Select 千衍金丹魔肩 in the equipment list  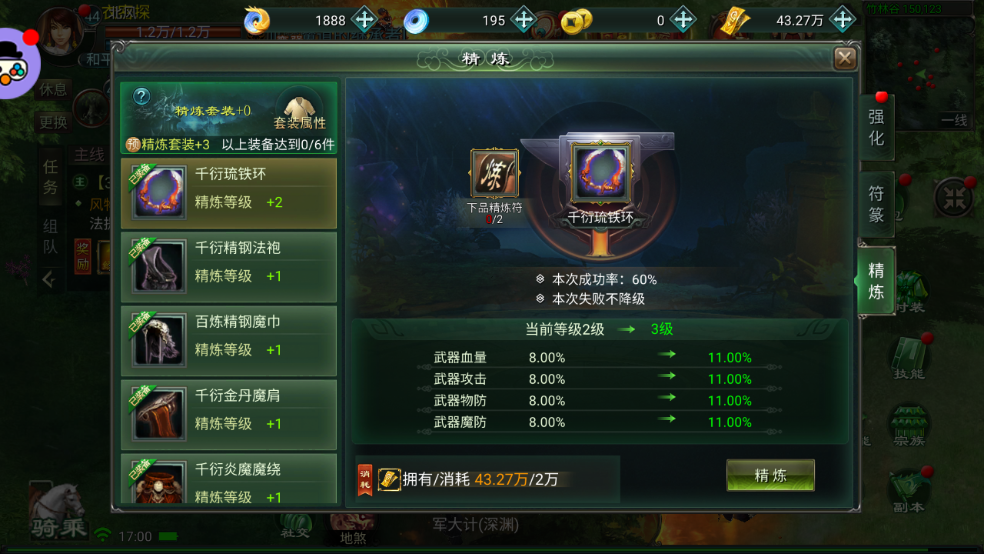click(229, 415)
